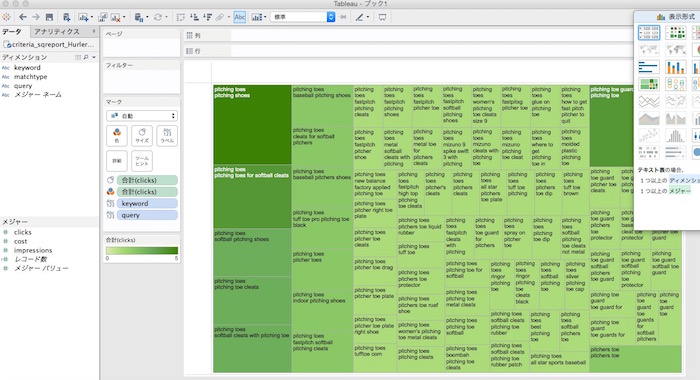Choose stacked bars in Show Me

[675, 67]
